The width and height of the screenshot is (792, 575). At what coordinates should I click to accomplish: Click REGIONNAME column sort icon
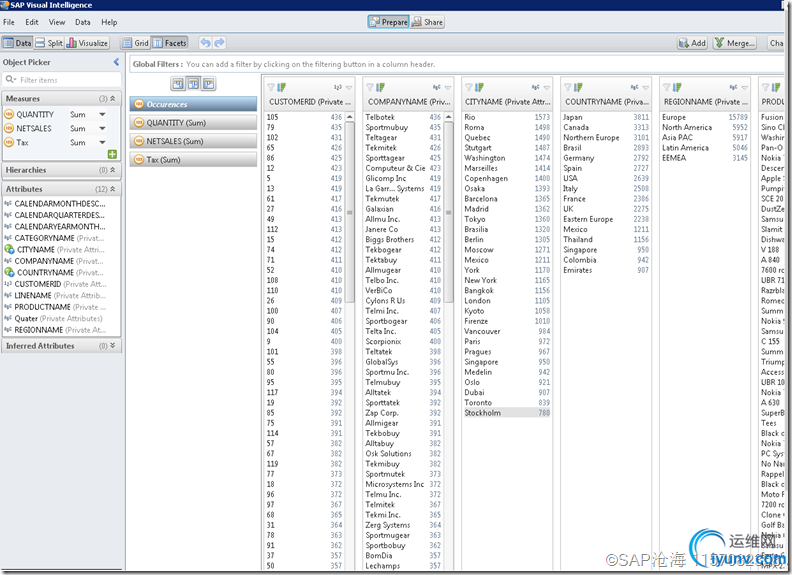point(677,87)
